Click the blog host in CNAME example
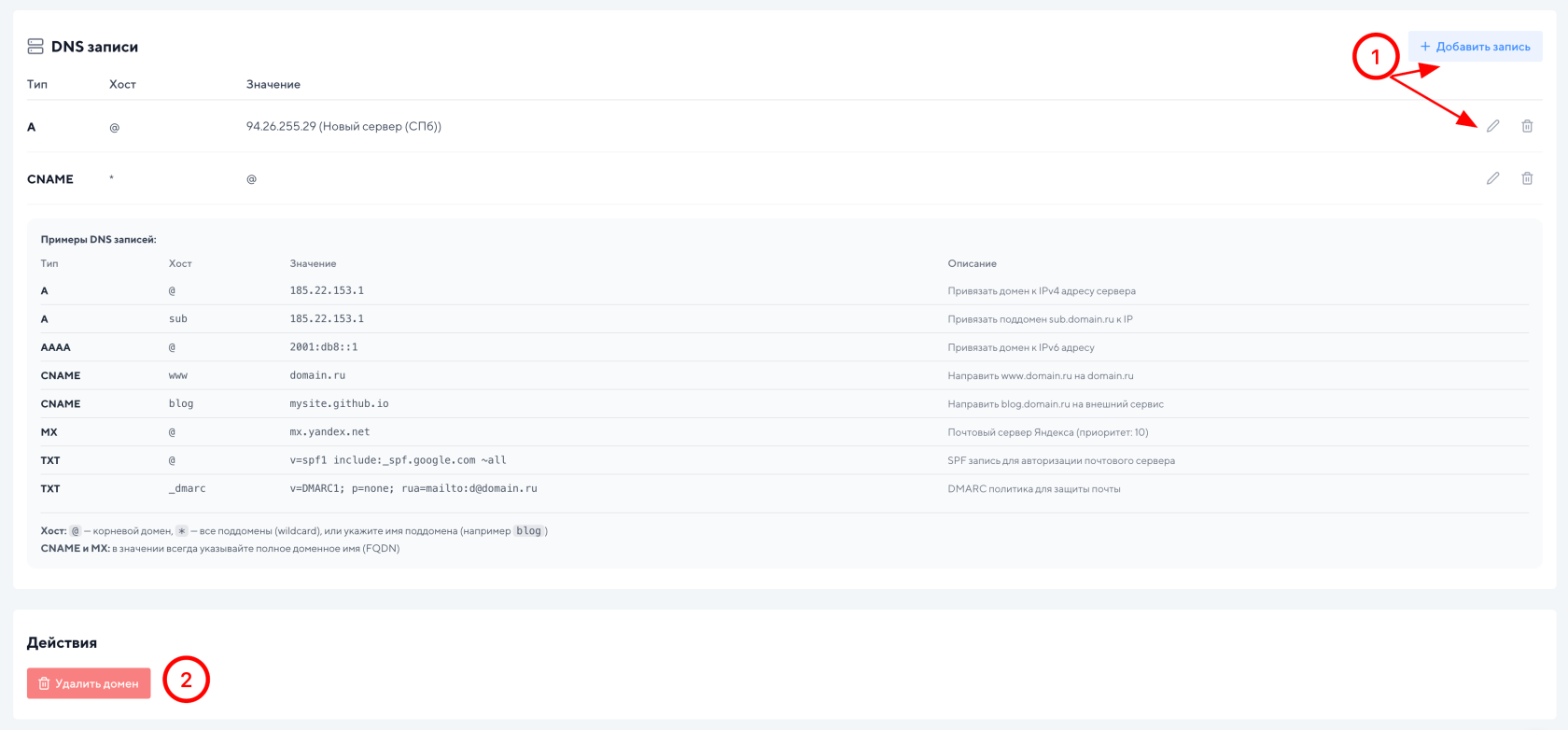 tap(181, 404)
